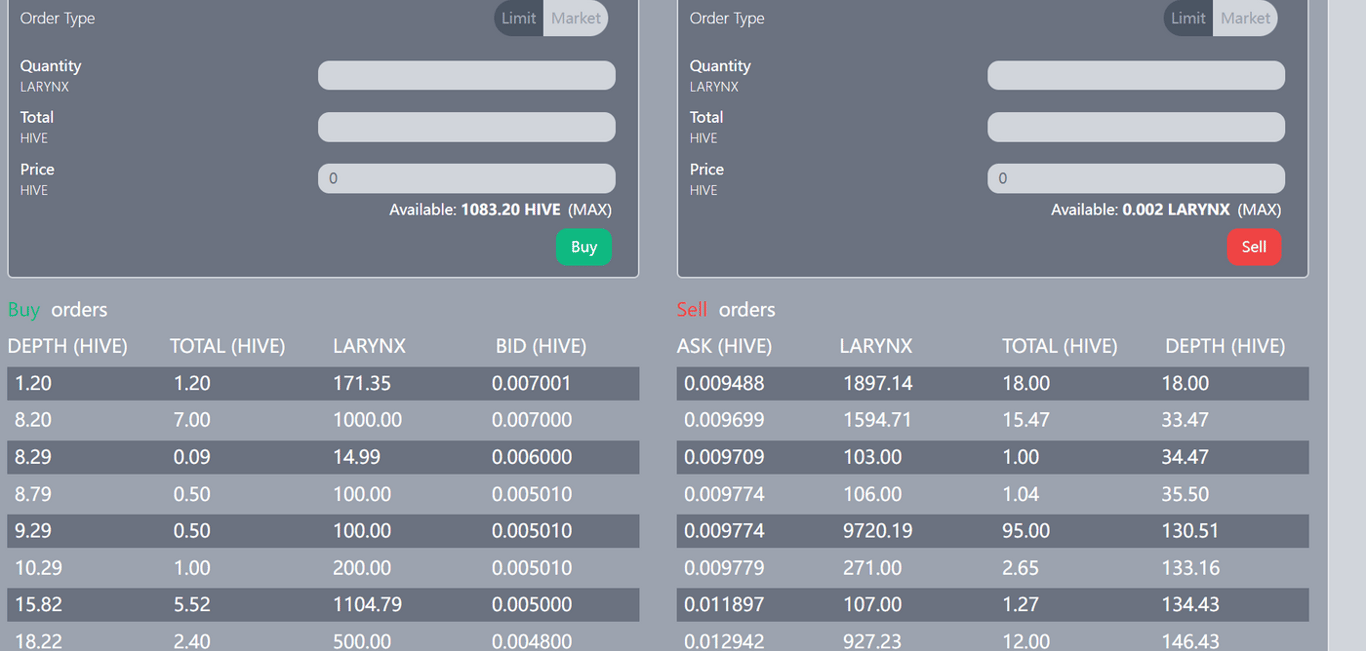Click the 15.82 depth in Buy orders
The image size is (1366, 651).
pos(38,605)
